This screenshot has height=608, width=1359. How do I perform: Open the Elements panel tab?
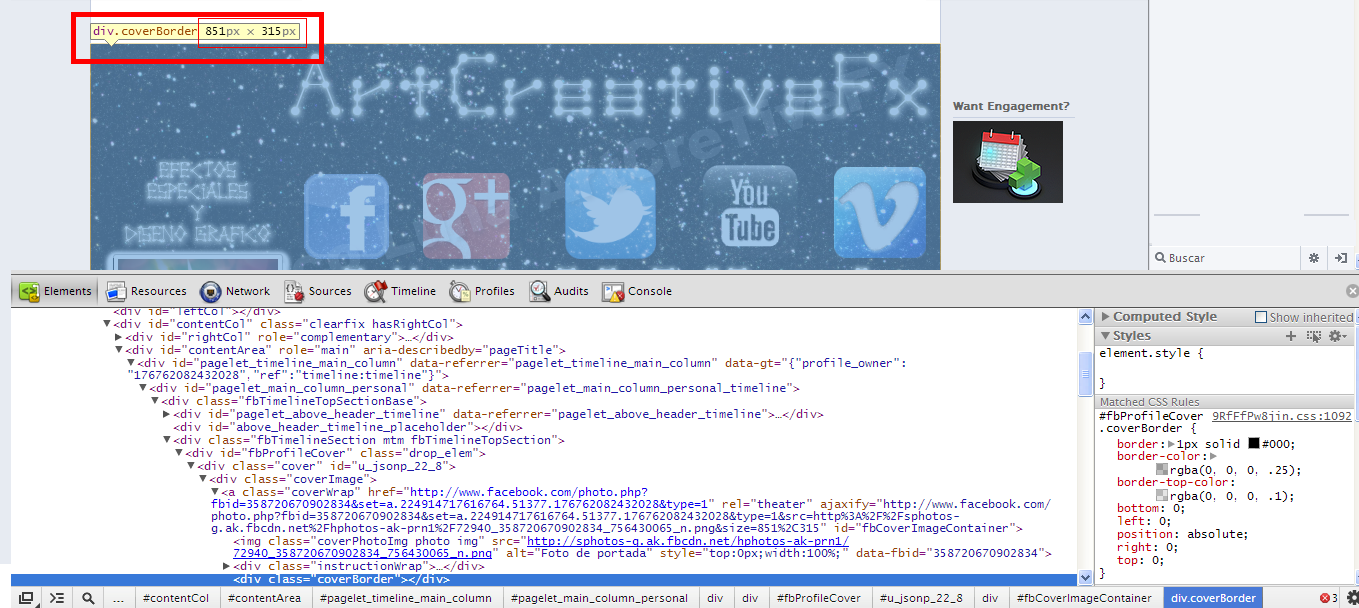coord(56,291)
